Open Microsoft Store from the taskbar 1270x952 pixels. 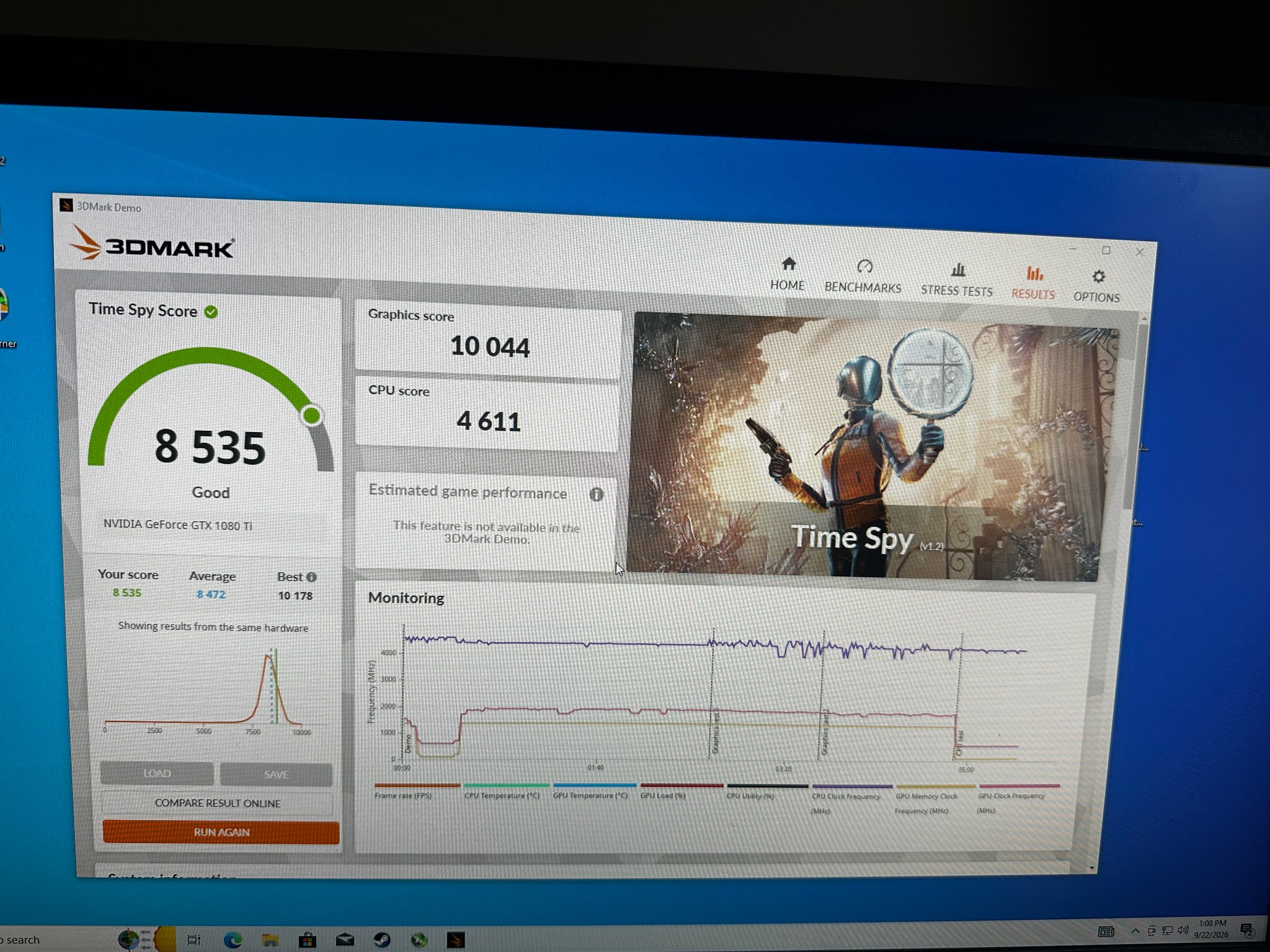coord(307,940)
